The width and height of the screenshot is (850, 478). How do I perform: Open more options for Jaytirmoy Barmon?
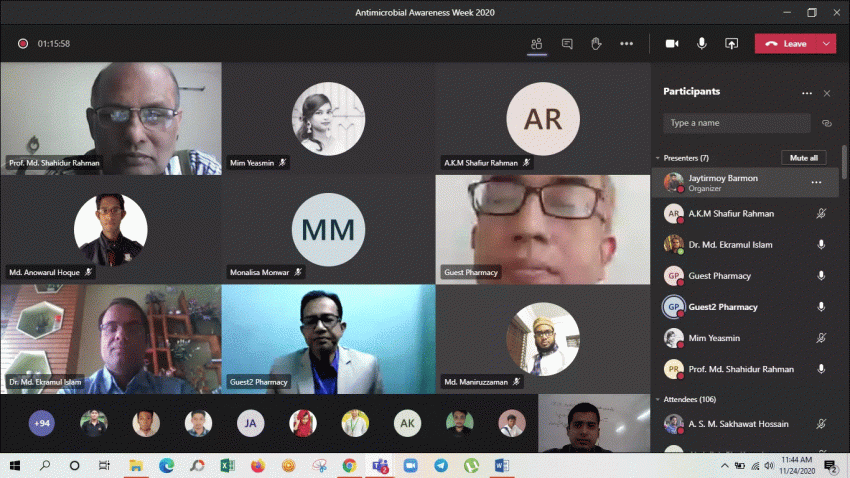(x=816, y=183)
